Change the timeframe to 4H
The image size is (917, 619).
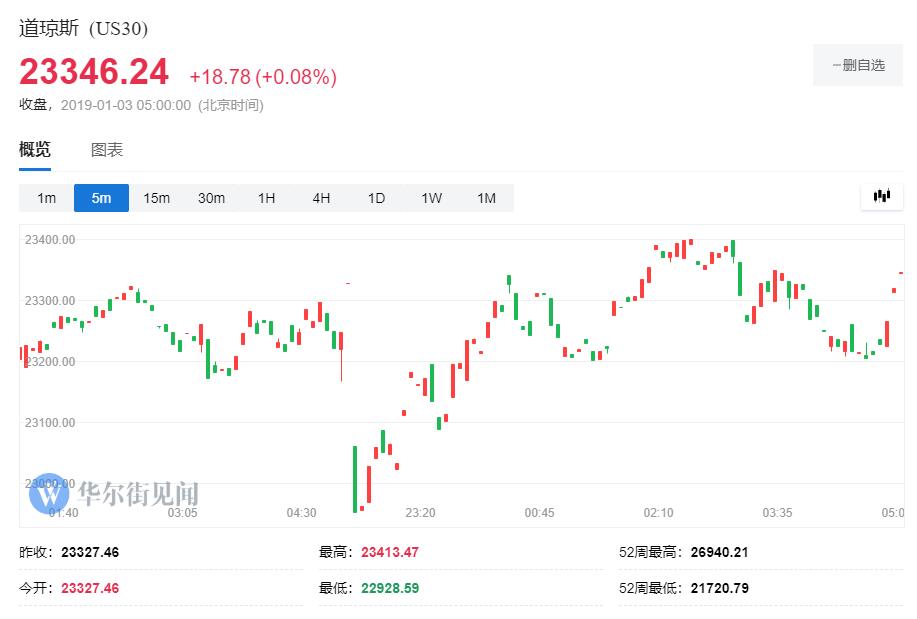tap(321, 198)
